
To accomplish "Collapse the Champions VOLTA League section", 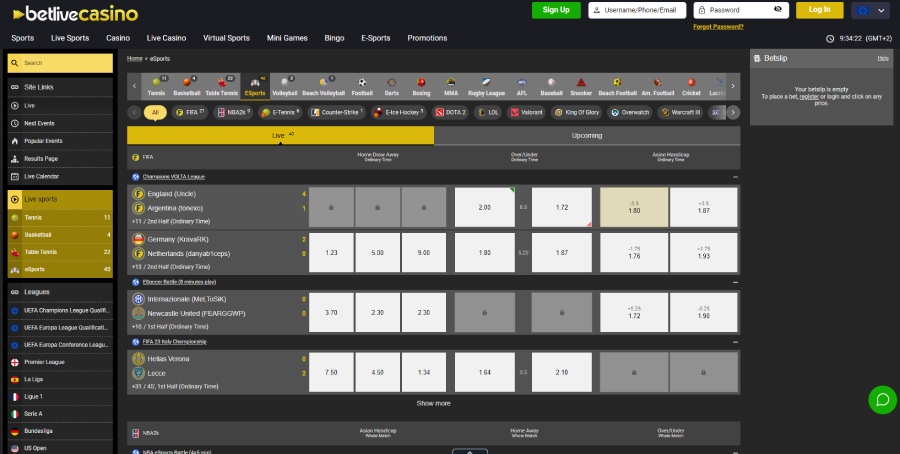I will (735, 177).
